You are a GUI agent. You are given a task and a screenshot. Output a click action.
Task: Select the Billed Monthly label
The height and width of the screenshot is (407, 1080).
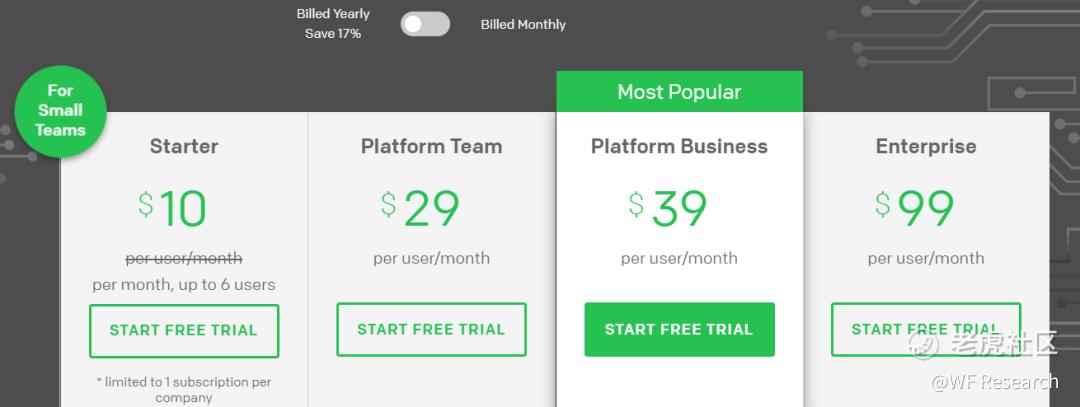tap(523, 24)
